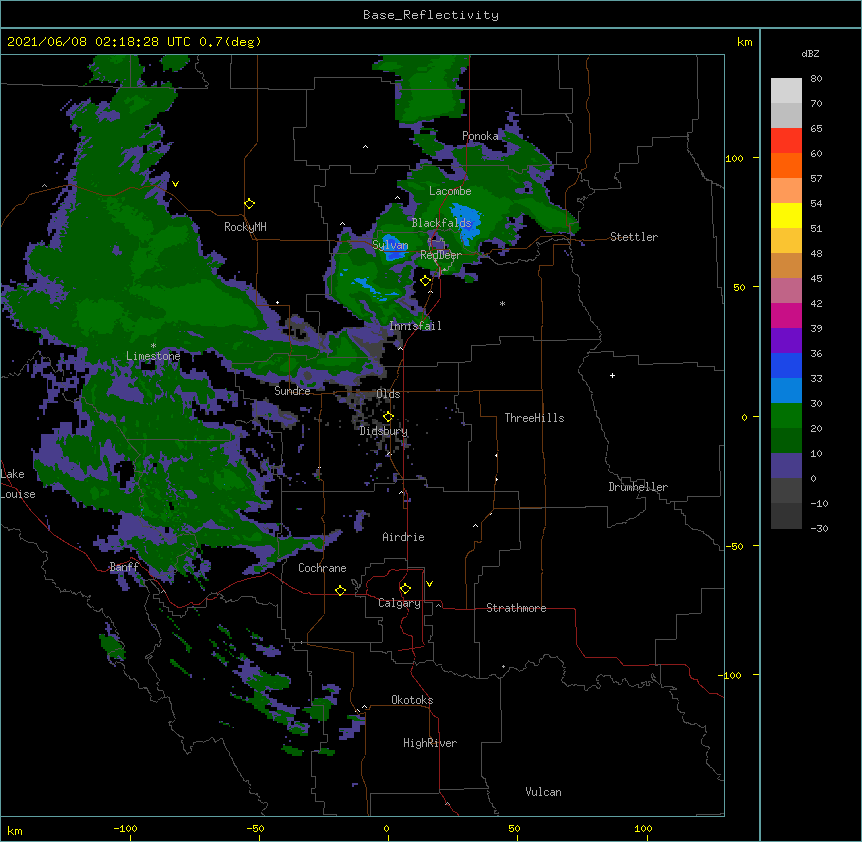Select the asterisk marker east of Innisfail
The height and width of the screenshot is (842, 862).
coord(502,303)
